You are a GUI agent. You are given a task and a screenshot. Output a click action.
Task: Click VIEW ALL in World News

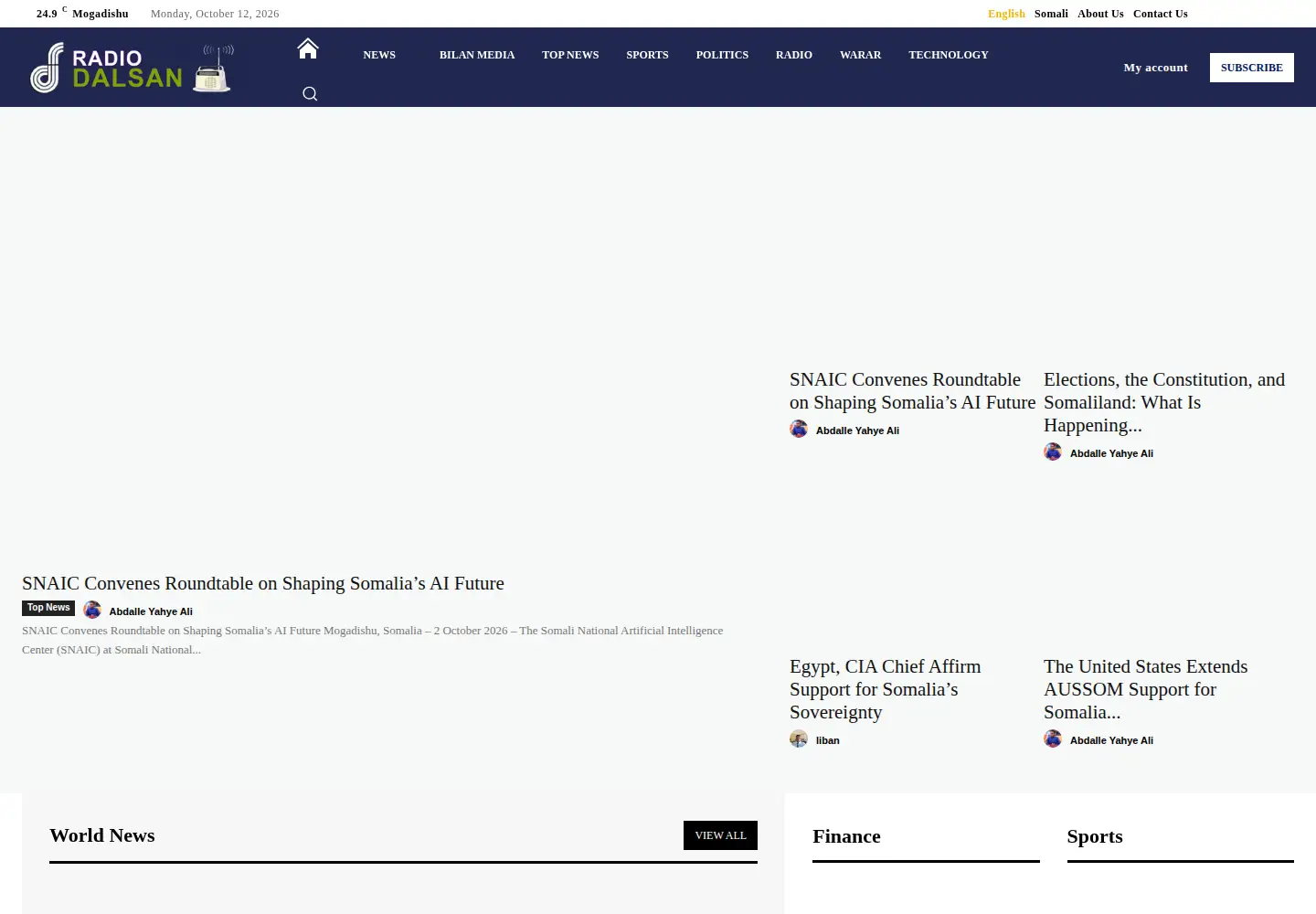(x=720, y=835)
